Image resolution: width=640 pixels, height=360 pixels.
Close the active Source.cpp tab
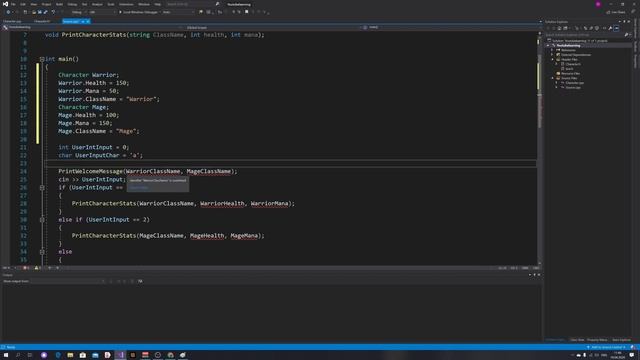tap(87, 21)
